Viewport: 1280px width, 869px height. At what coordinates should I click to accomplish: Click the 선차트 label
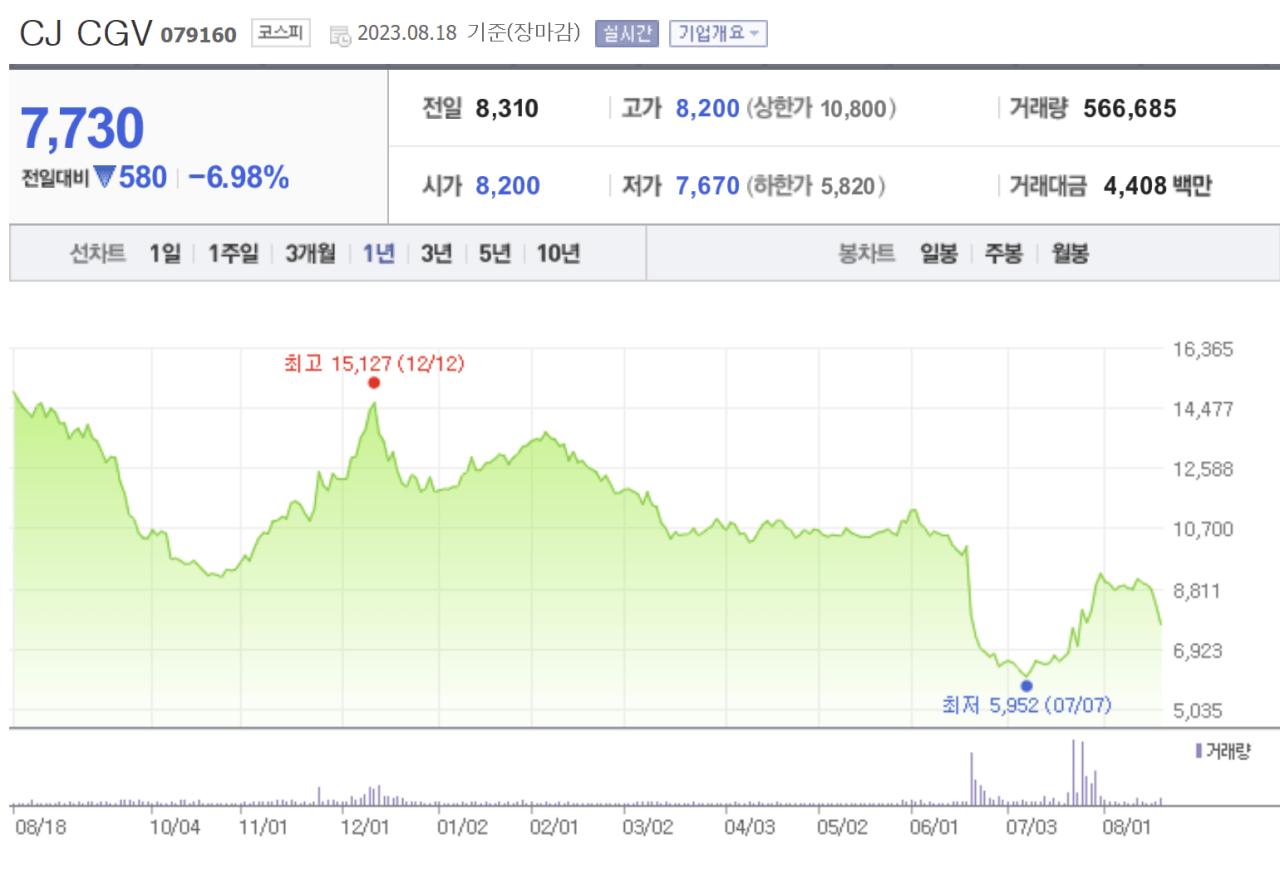(97, 254)
